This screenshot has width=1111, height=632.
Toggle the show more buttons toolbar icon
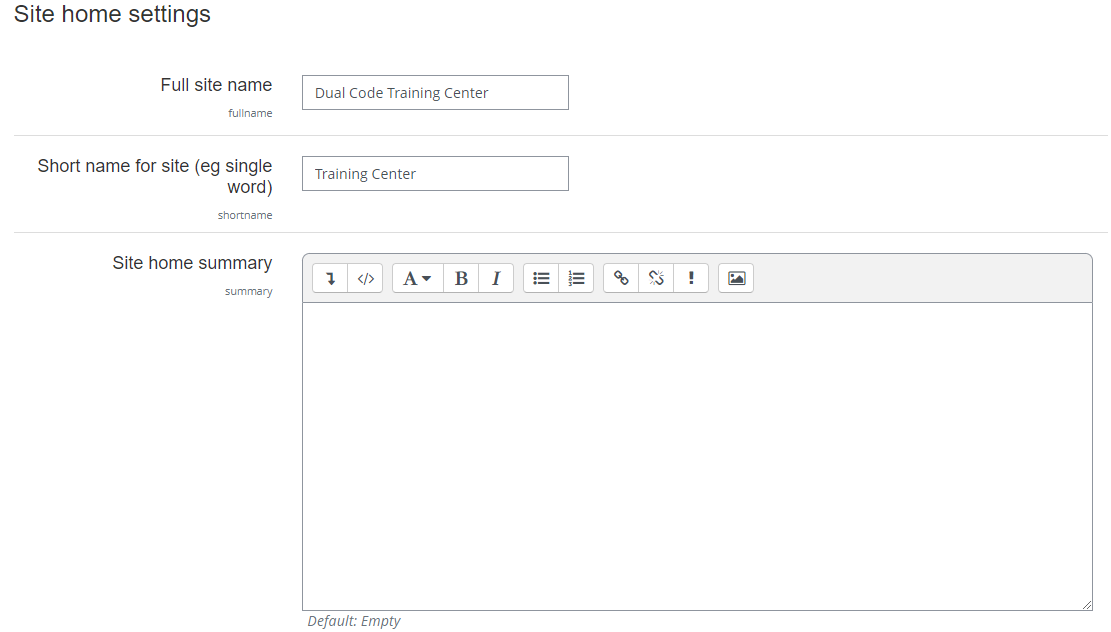[330, 278]
